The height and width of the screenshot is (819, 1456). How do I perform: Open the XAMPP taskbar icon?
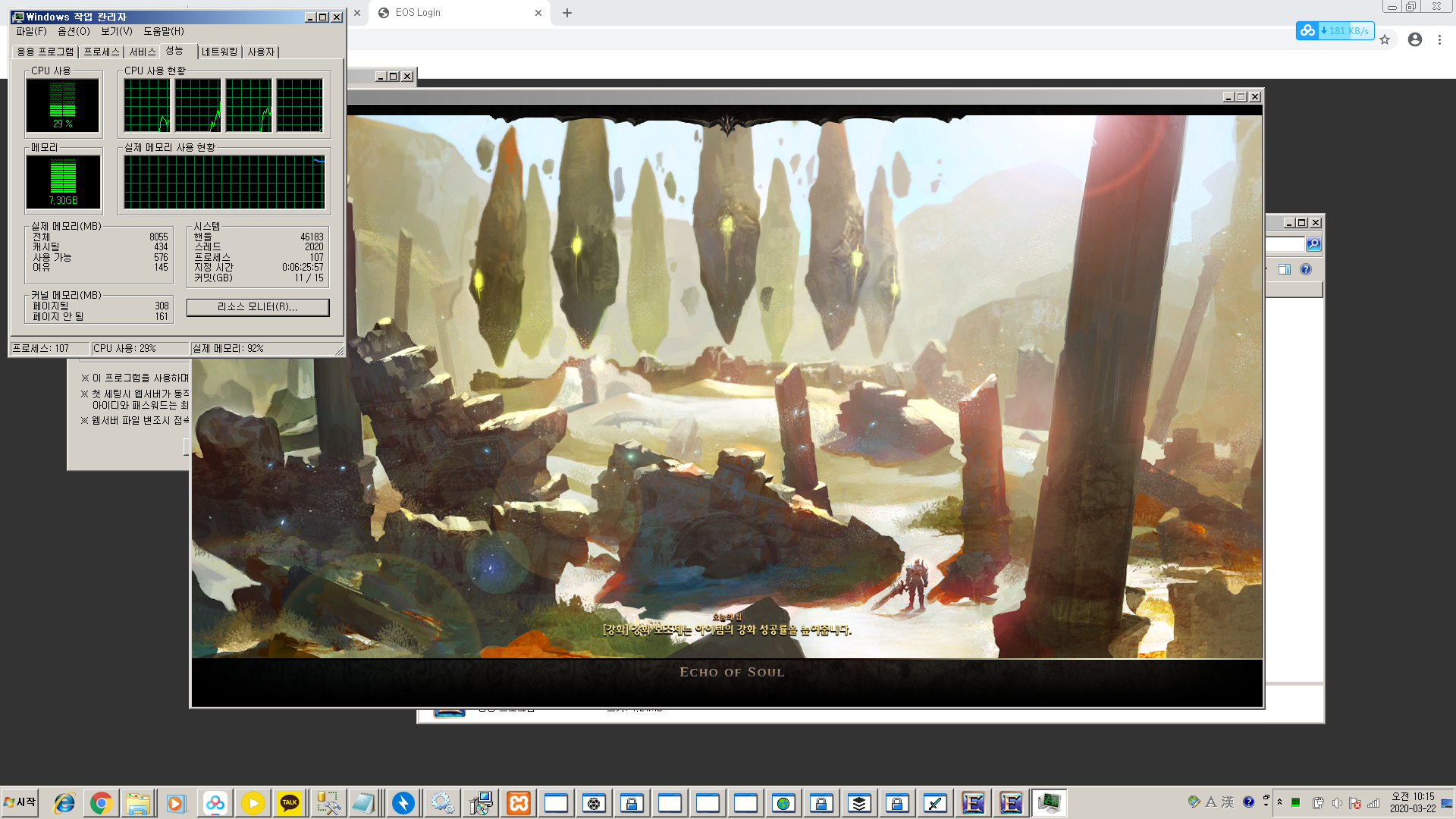[x=519, y=803]
